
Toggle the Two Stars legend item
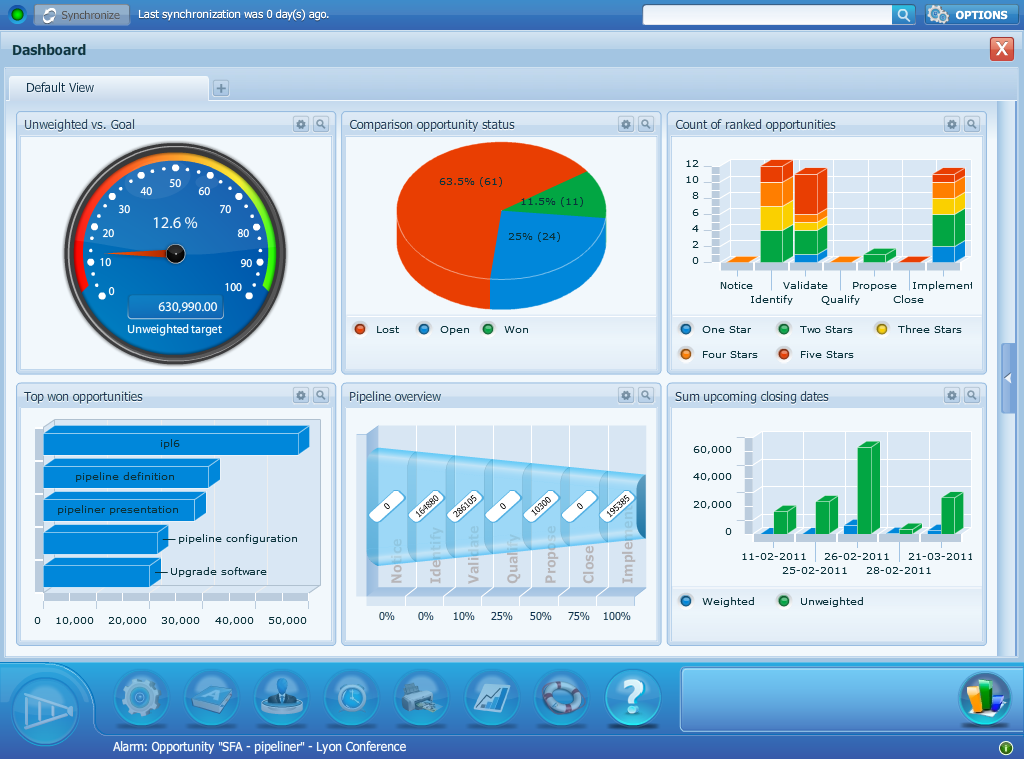[x=815, y=329]
